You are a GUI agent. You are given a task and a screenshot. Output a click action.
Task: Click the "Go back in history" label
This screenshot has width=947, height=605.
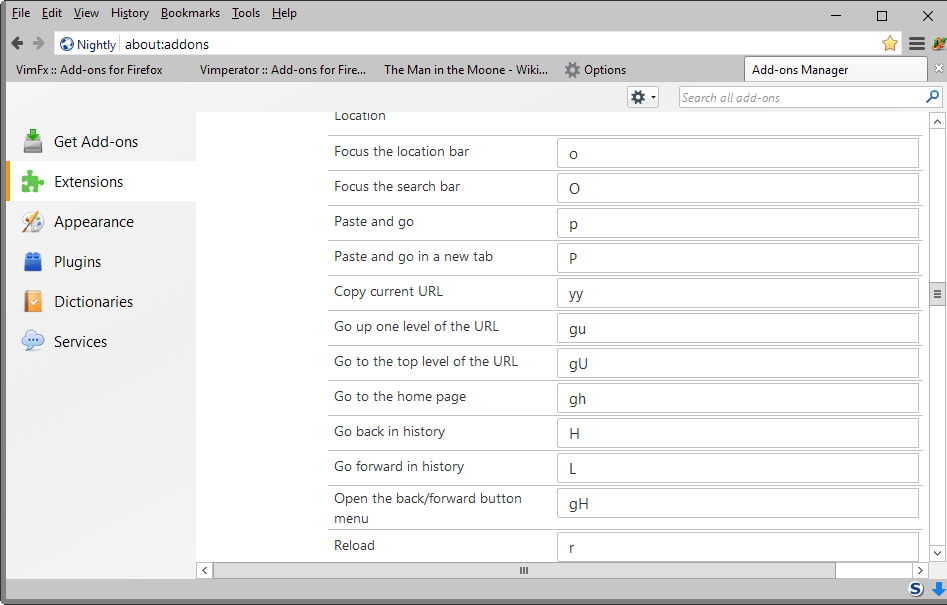390,431
